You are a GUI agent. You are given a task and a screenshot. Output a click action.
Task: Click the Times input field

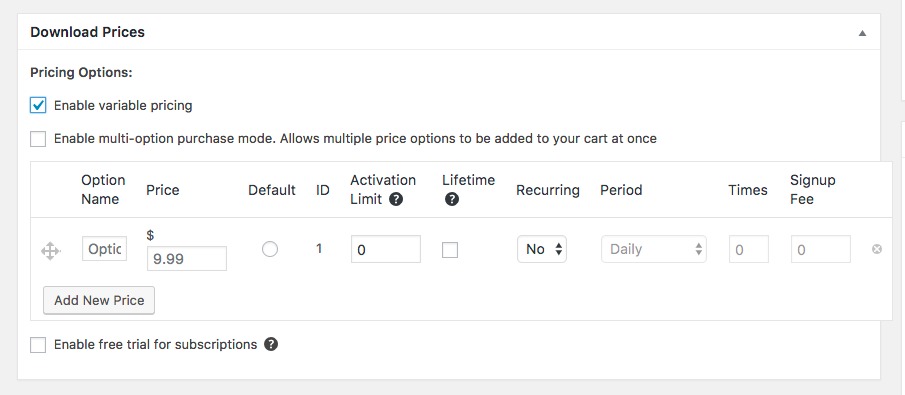click(x=749, y=249)
